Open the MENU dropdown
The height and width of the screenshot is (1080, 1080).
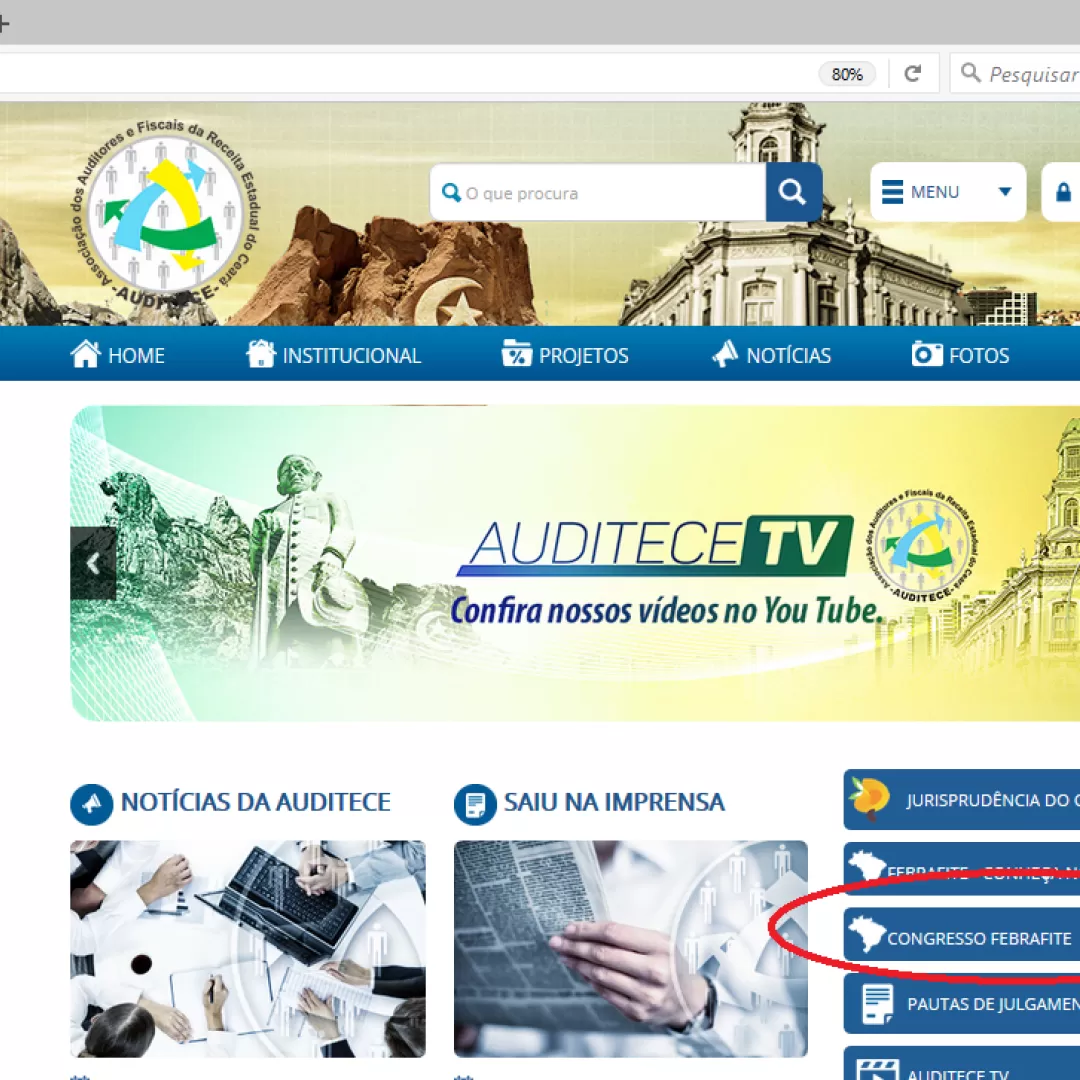(948, 191)
